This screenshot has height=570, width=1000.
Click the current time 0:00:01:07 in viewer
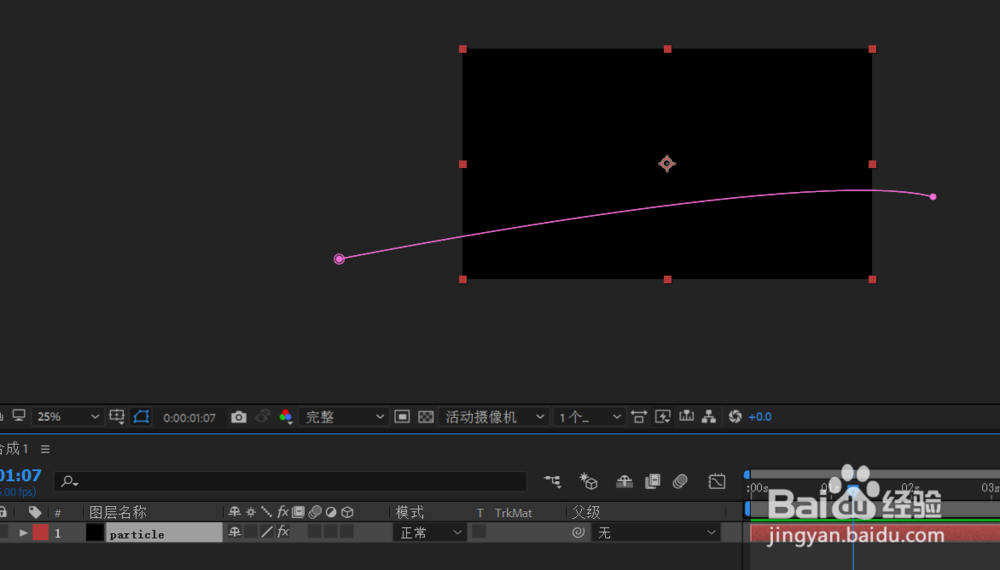[189, 418]
